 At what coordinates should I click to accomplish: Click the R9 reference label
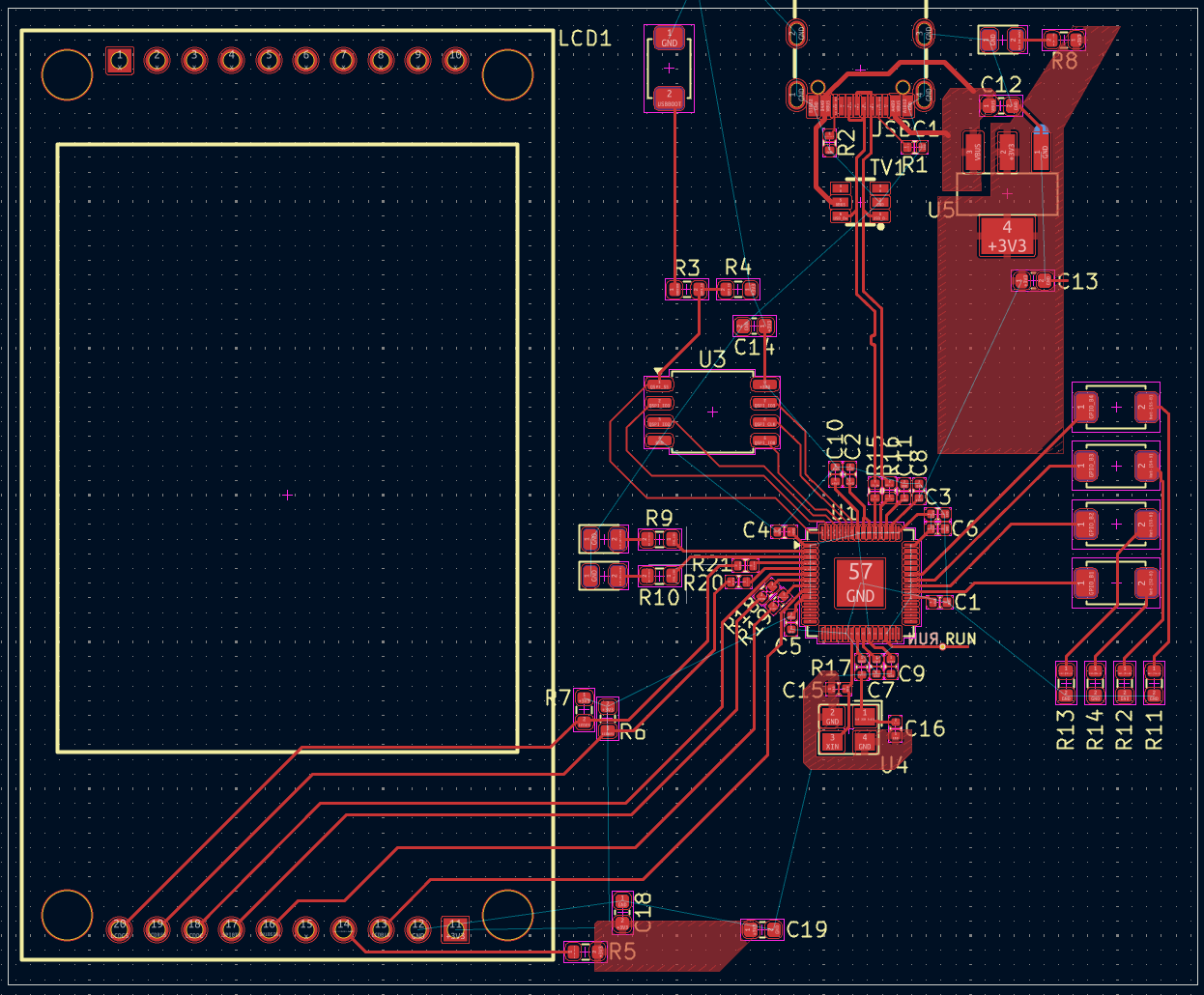659,519
